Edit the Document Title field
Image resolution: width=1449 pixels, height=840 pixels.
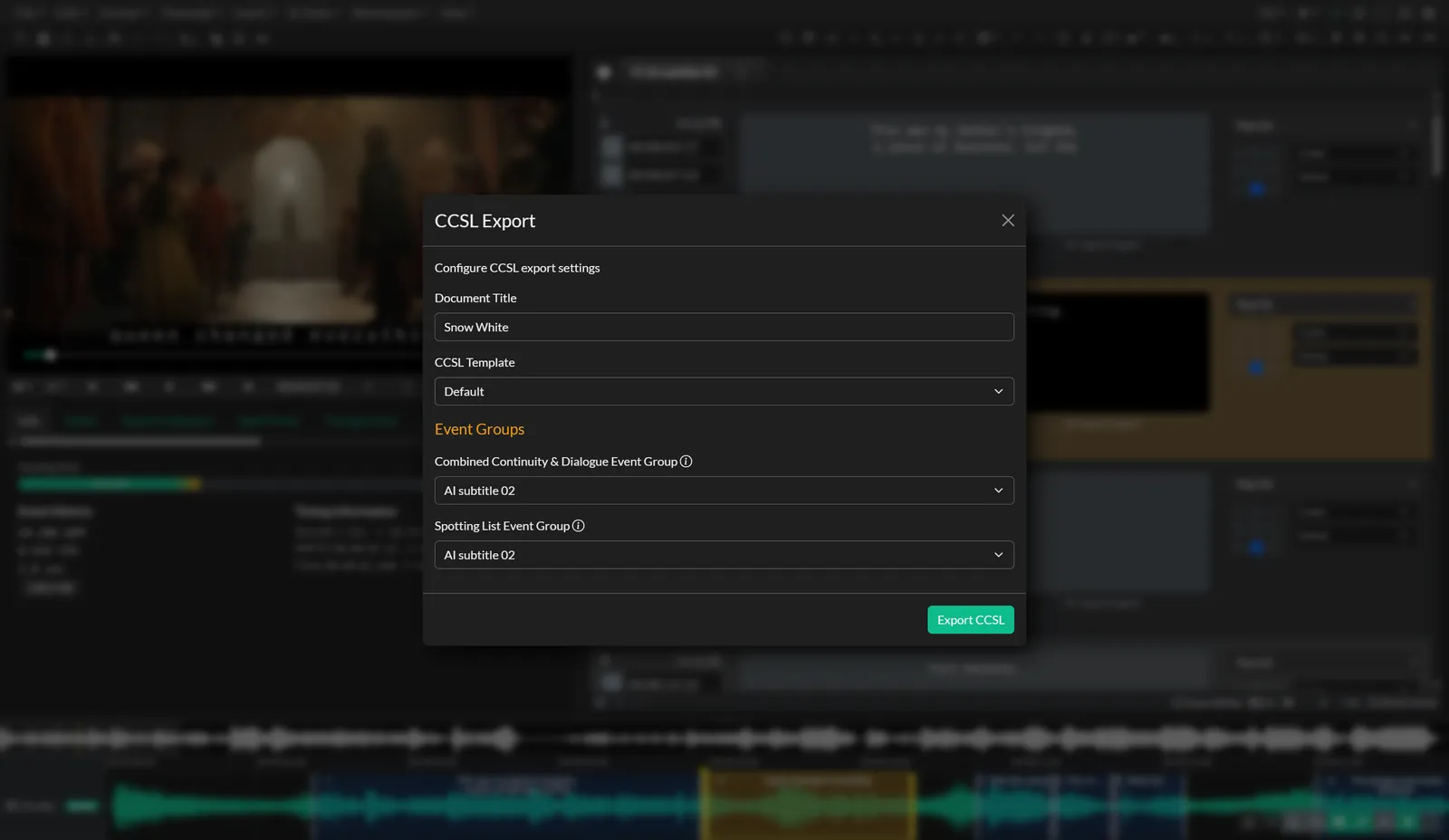pyautogui.click(x=724, y=327)
